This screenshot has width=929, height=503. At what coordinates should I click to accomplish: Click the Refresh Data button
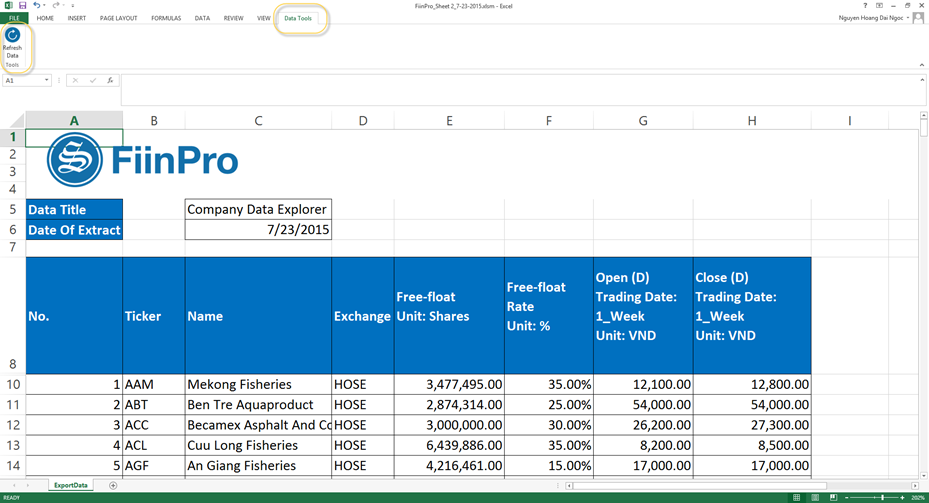pos(12,43)
